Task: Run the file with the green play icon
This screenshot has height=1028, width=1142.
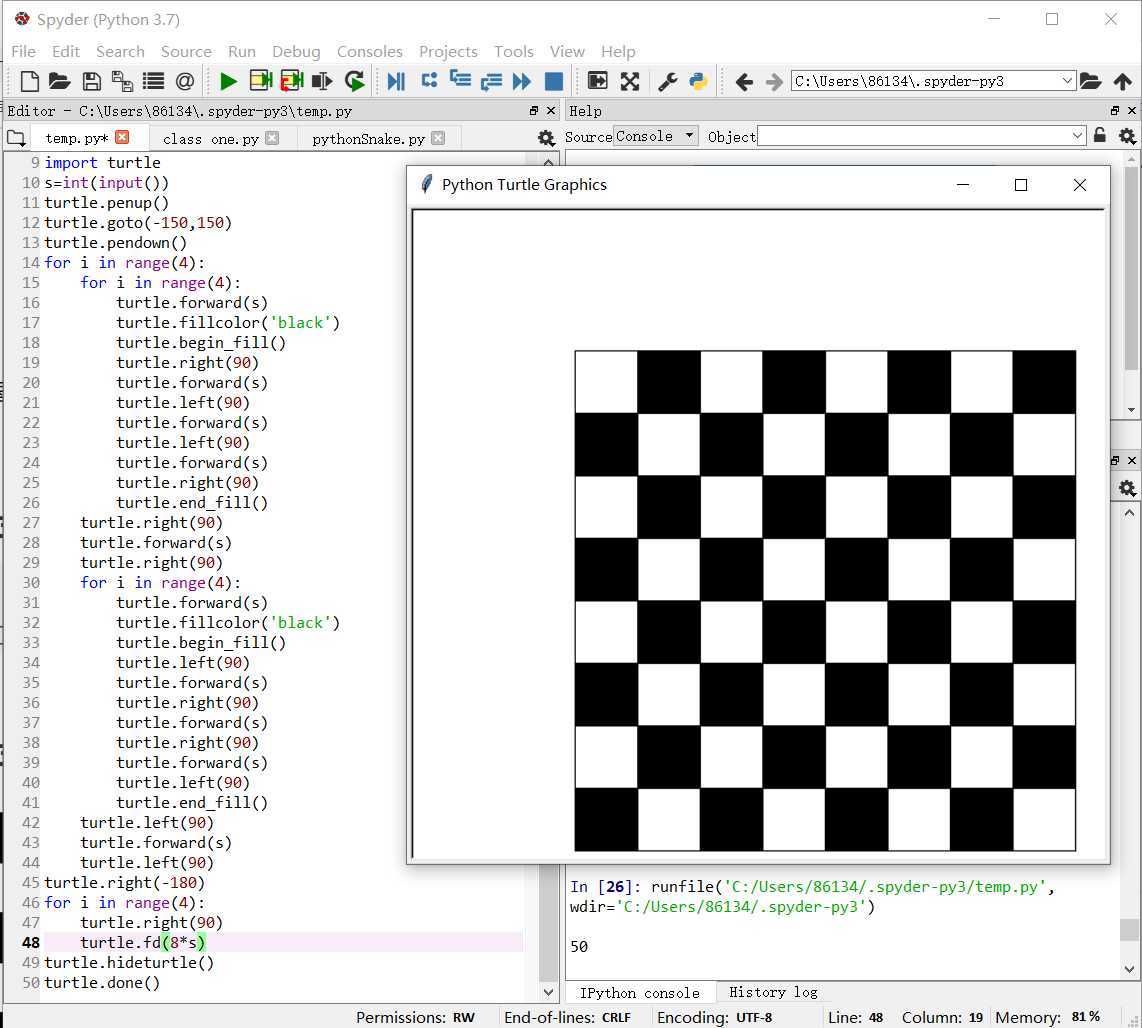Action: pyautogui.click(x=228, y=81)
